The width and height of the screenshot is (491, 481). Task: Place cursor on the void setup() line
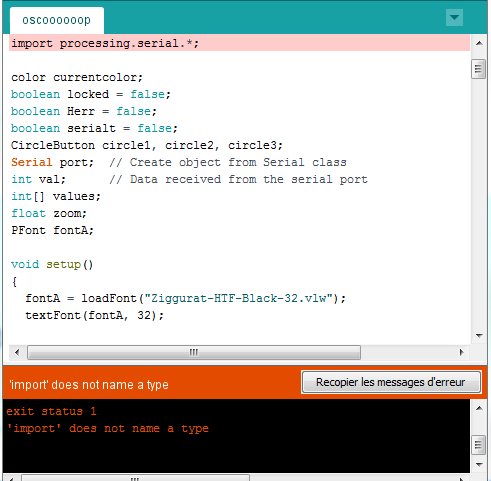pos(52,264)
